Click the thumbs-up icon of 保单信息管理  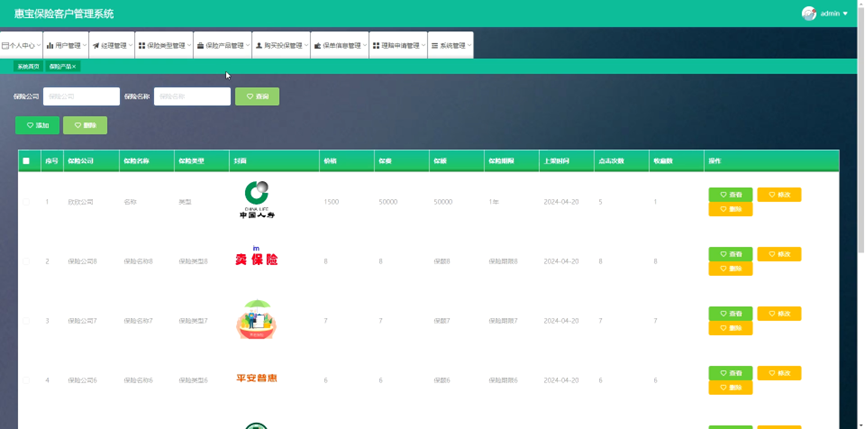(318, 46)
